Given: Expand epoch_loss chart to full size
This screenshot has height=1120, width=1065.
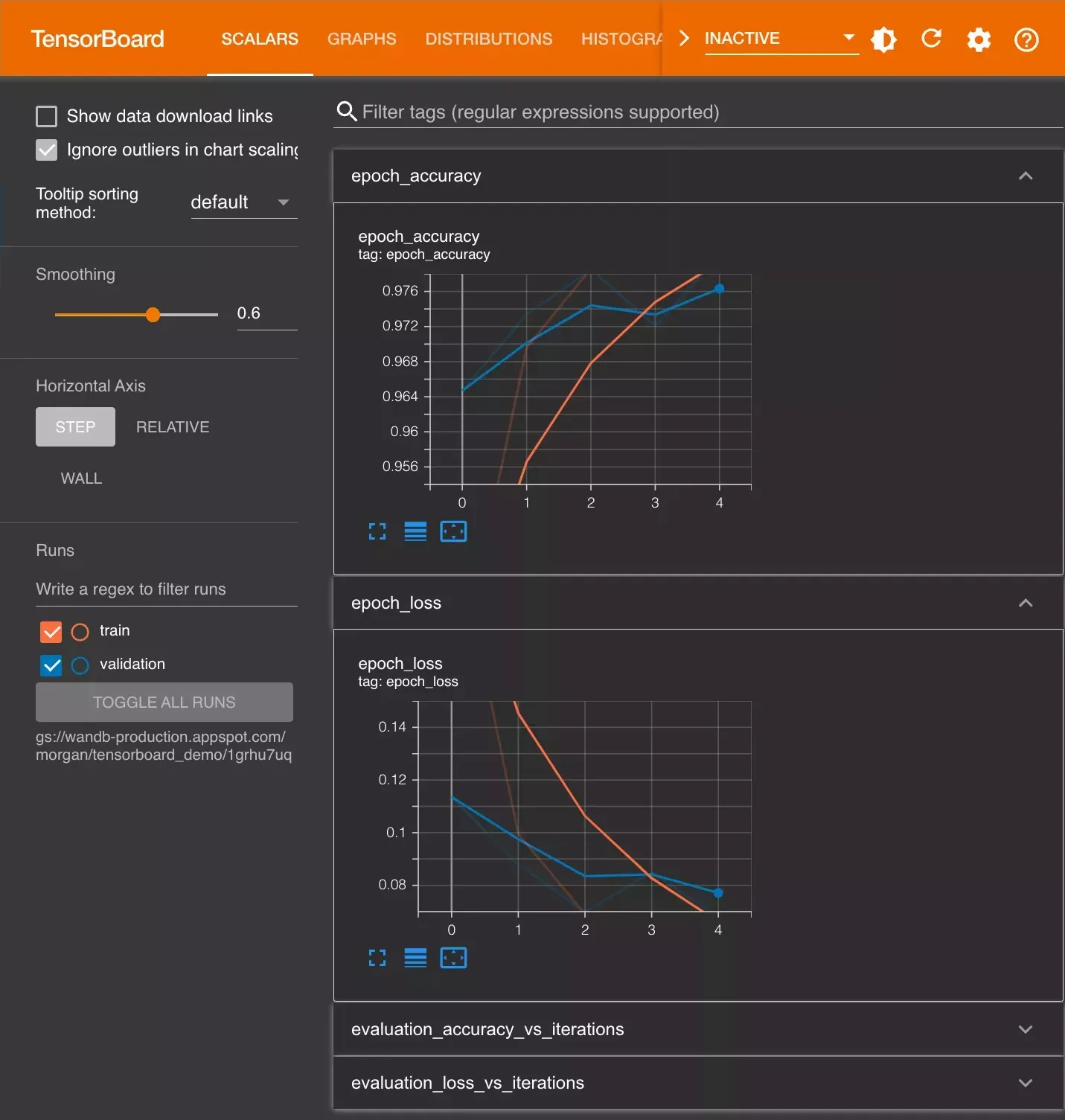Looking at the screenshot, I should coord(377,958).
